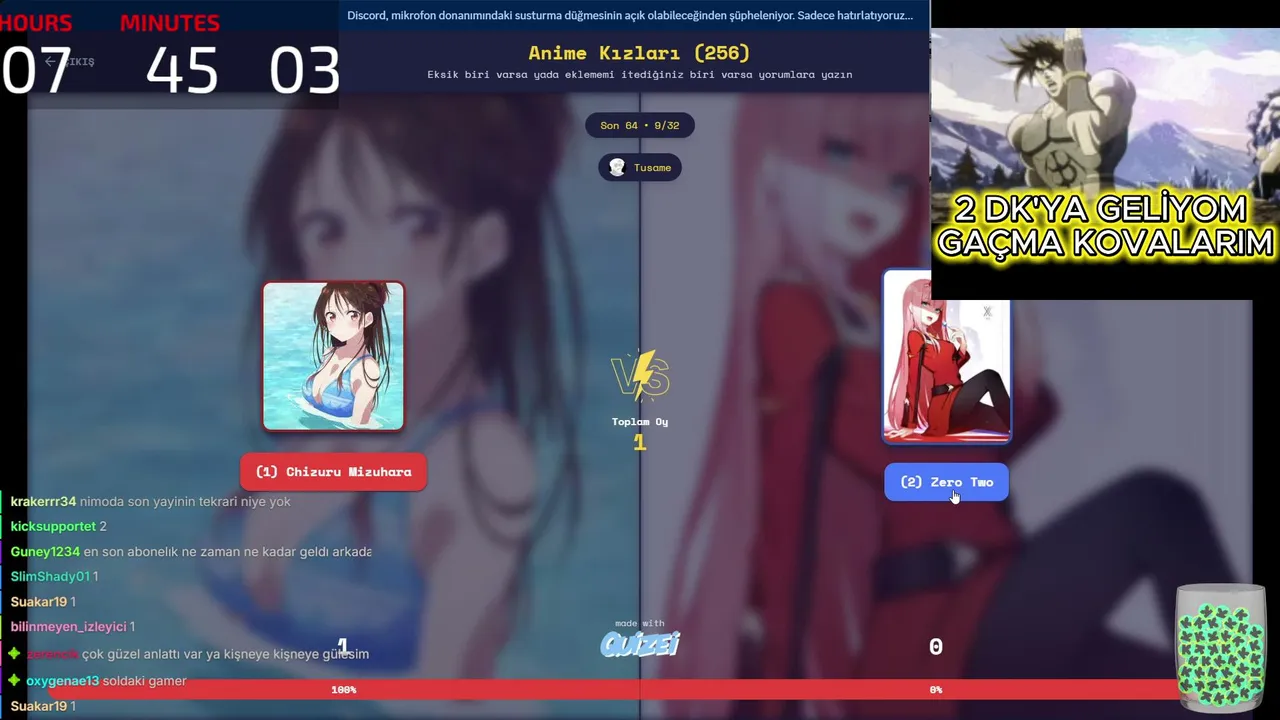The image size is (1280, 720).
Task: Click the 'Son 64 • 9/32' round indicator
Action: [x=640, y=125]
